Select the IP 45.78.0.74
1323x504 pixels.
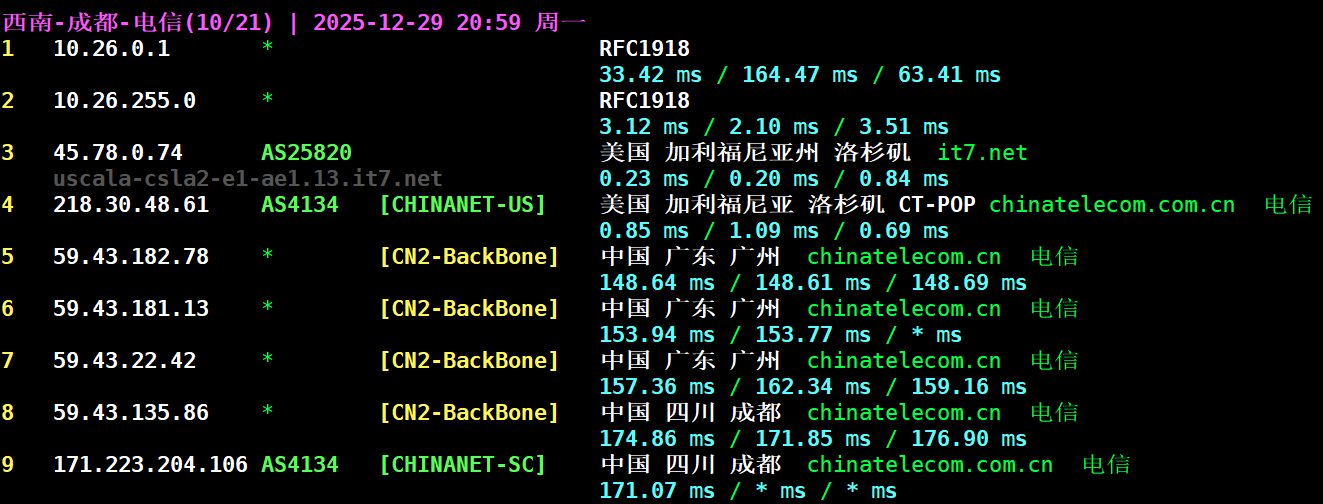pos(118,153)
